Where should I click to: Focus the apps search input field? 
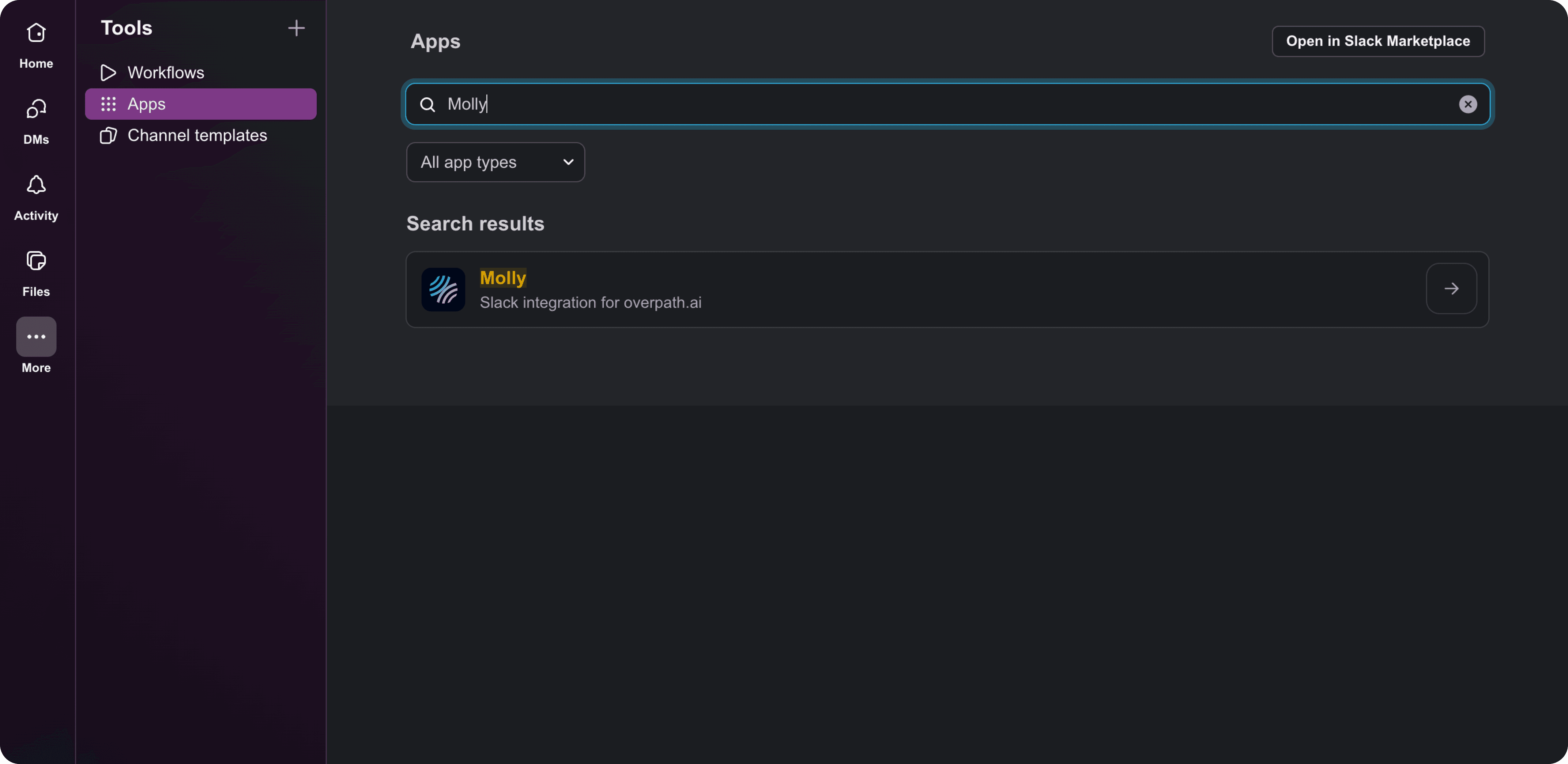[913, 104]
